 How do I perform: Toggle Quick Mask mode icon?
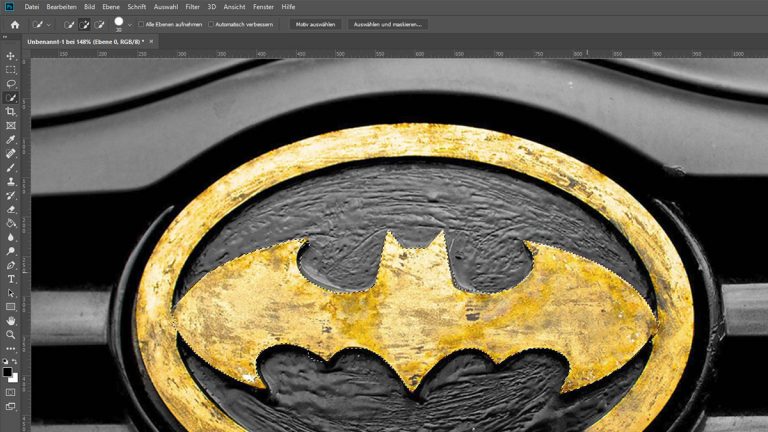pyautogui.click(x=11, y=391)
